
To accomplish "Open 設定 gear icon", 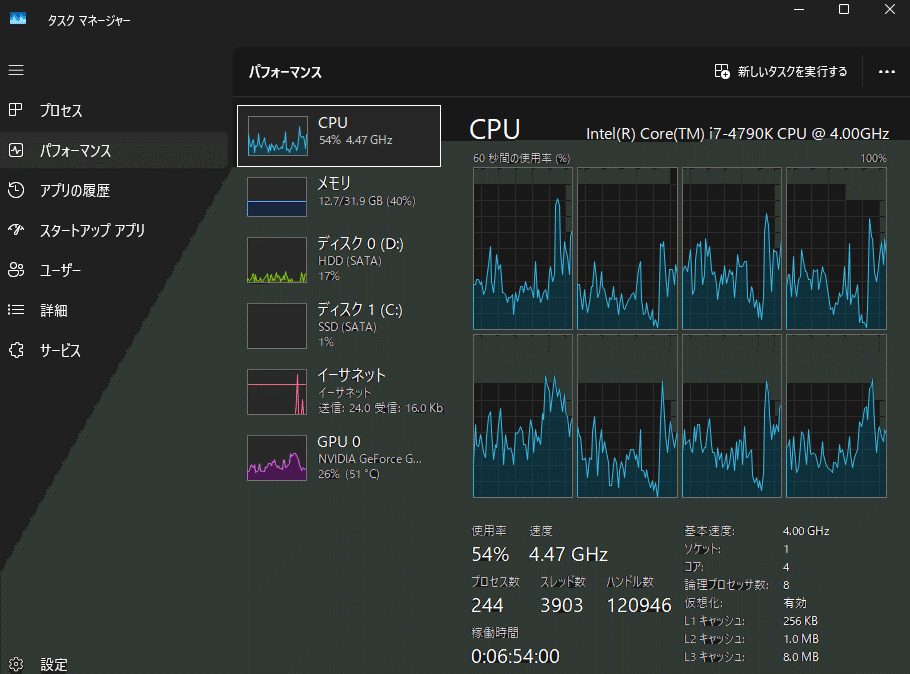I will 16,664.
